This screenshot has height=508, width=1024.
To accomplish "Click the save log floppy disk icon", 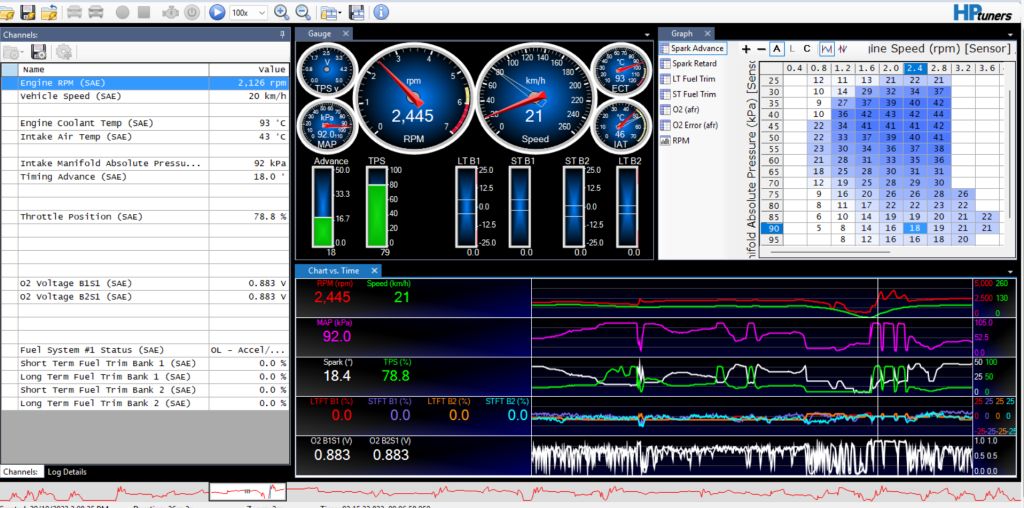I will click(28, 12).
